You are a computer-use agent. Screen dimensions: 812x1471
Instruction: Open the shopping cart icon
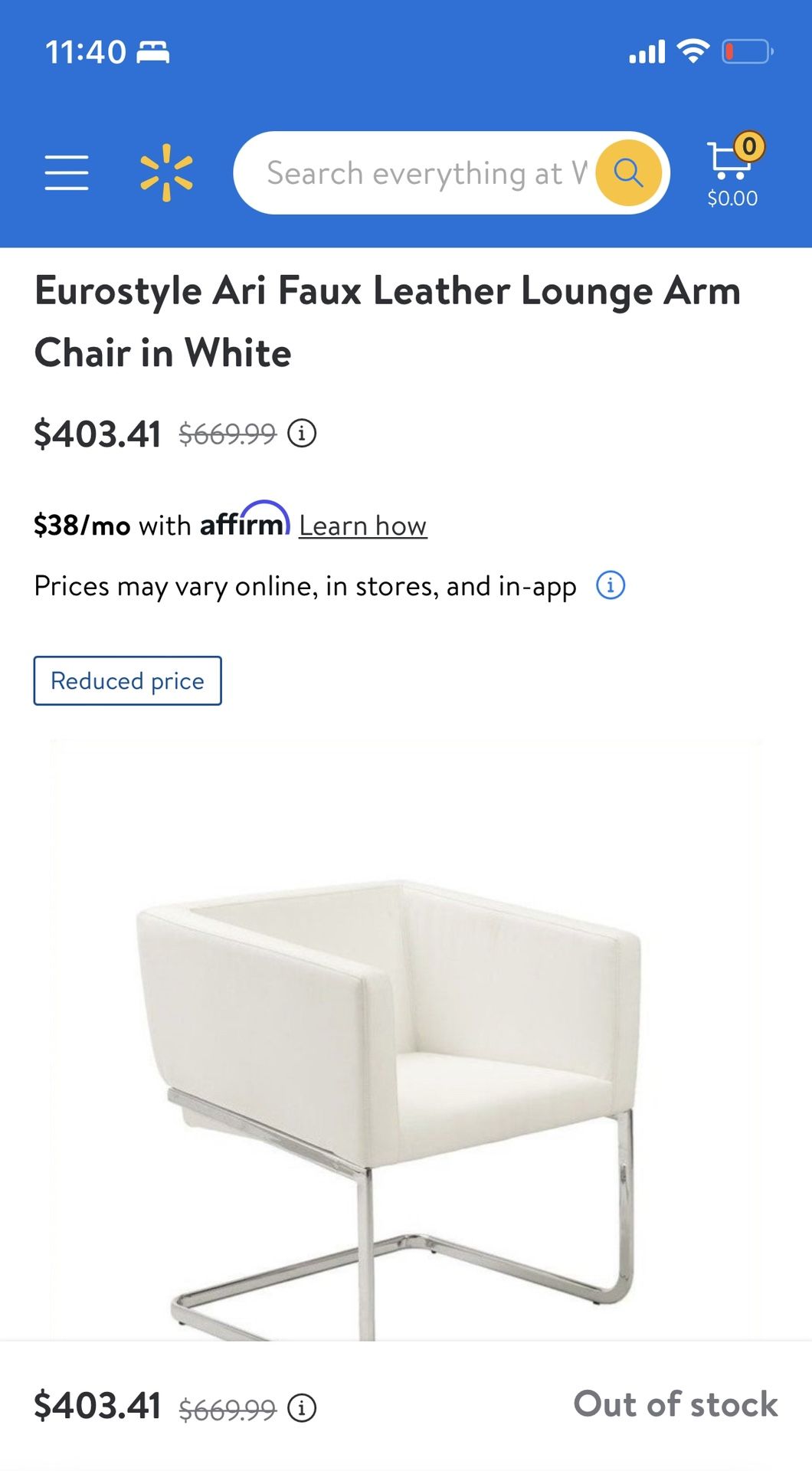(728, 159)
